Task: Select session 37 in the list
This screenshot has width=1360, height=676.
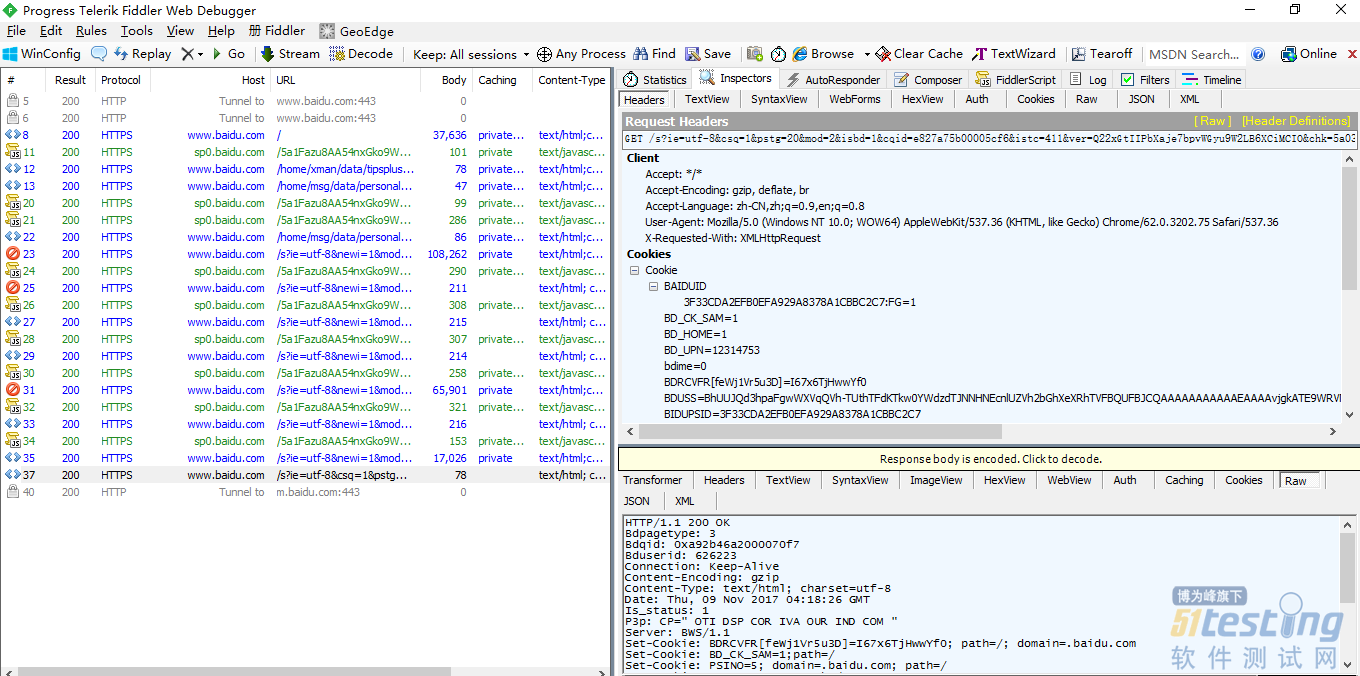Action: tap(305, 475)
